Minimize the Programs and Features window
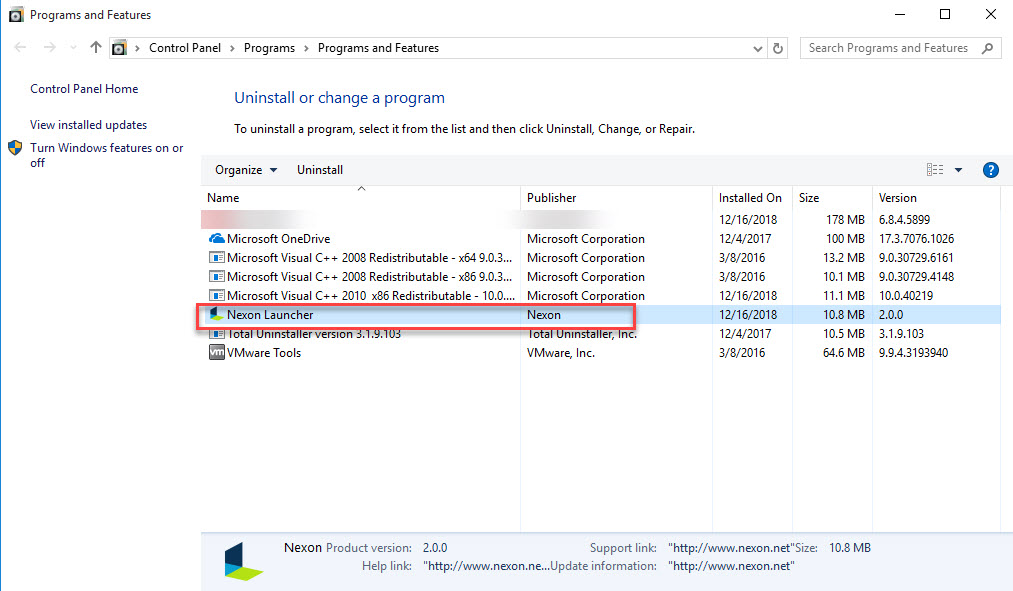Viewport: 1013px width, 591px height. (x=899, y=14)
